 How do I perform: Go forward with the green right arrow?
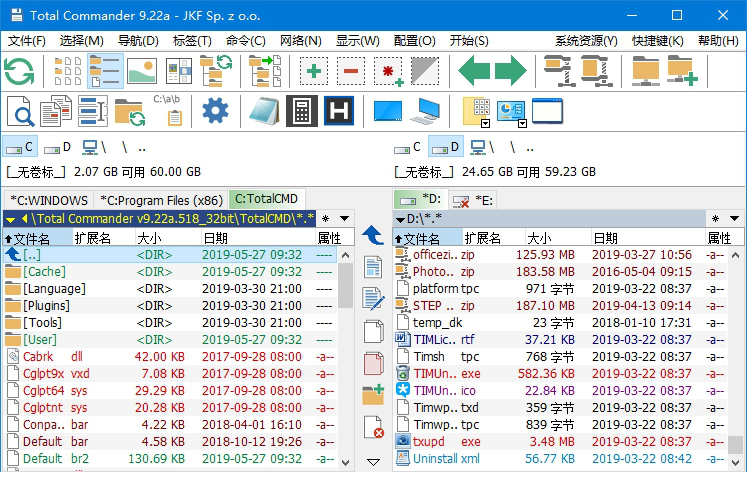point(511,71)
